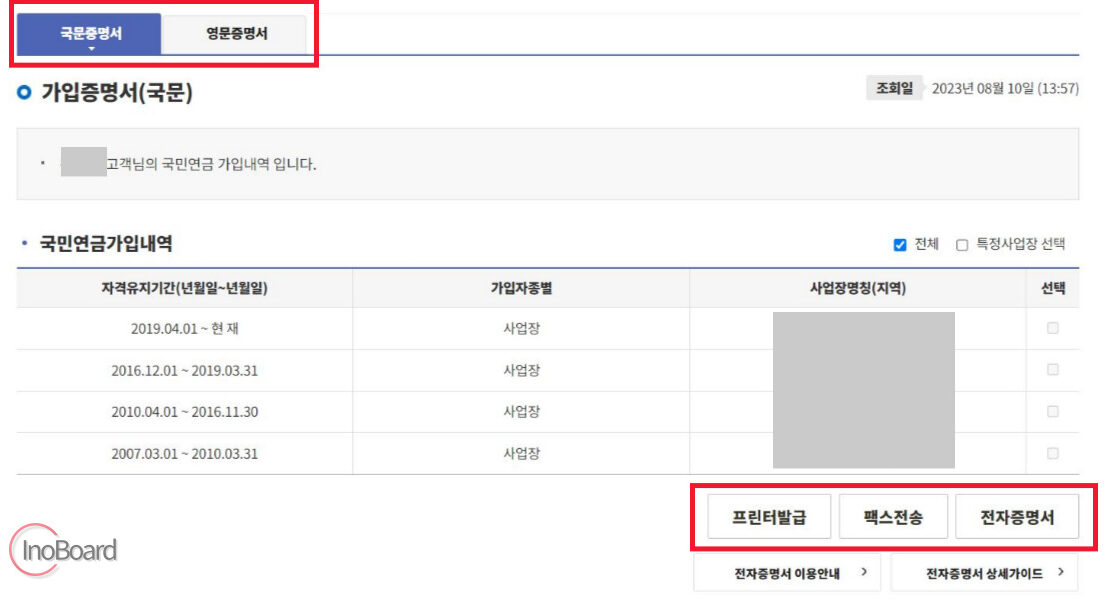Screen dimensions: 1112x600
Task: Toggle the 전체 checkbox
Action: (899, 245)
